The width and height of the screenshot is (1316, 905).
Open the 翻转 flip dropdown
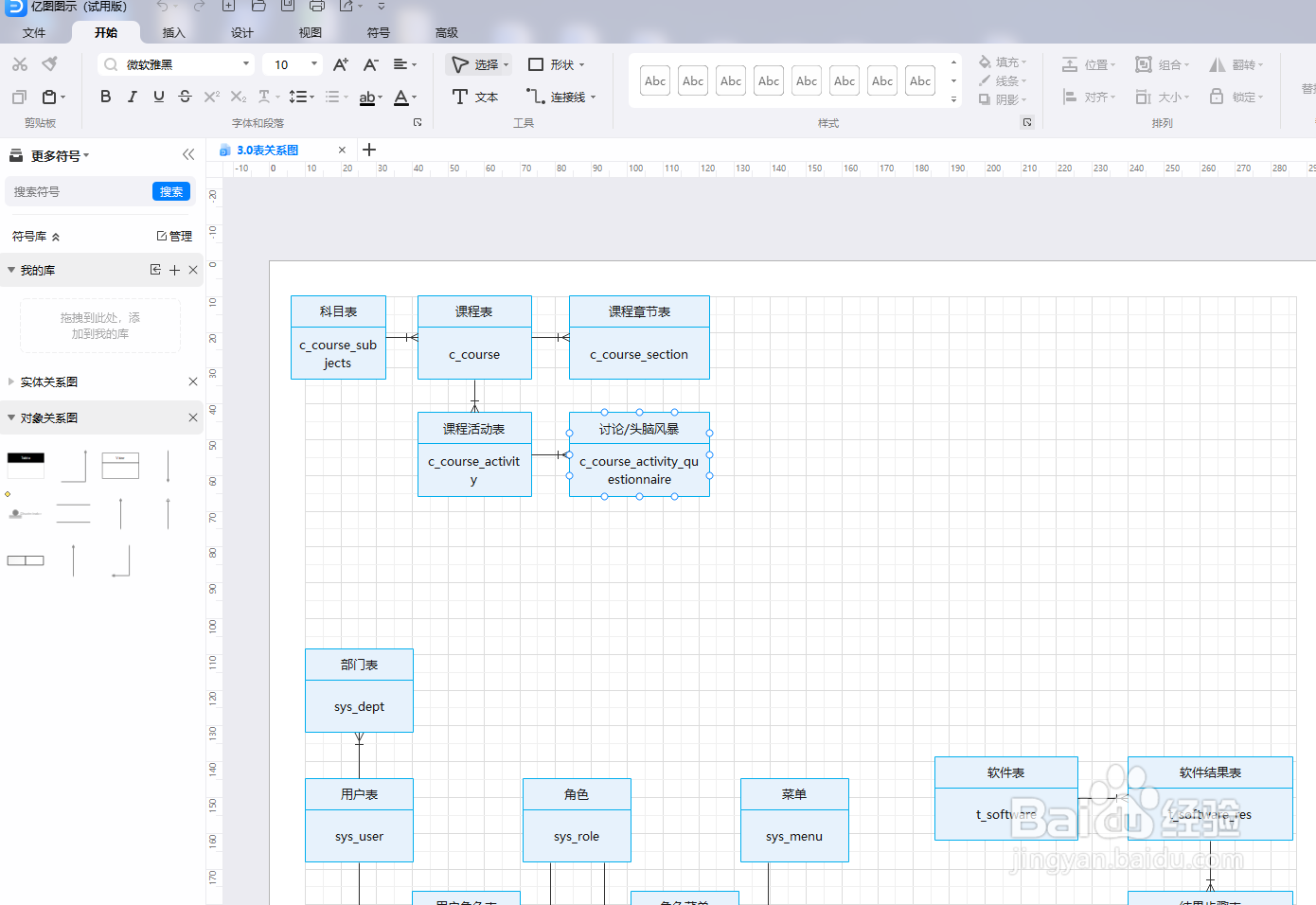click(x=1236, y=64)
